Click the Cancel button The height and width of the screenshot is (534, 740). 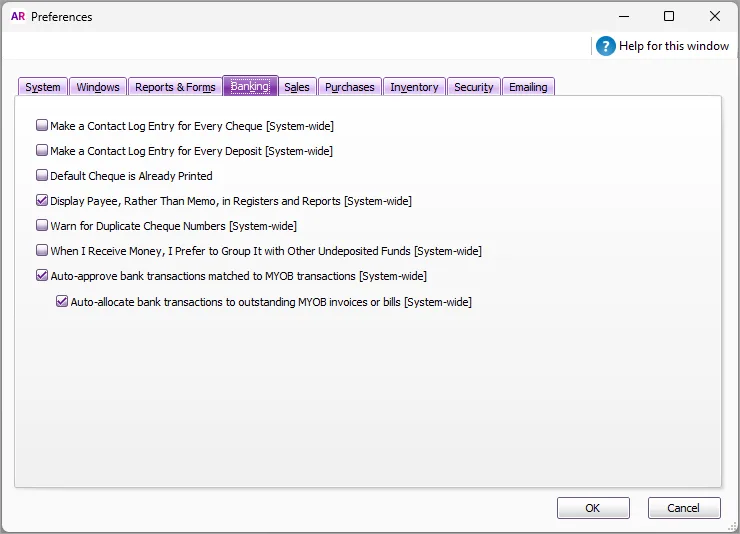pos(684,508)
